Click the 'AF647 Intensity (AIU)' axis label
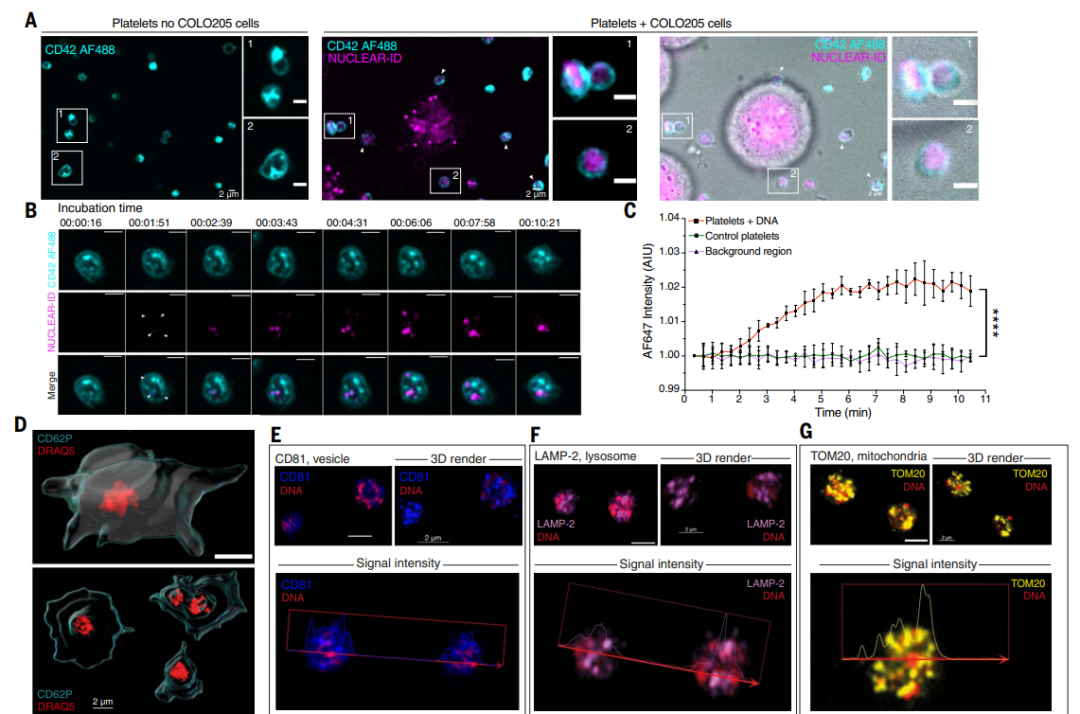1080x714 pixels. tap(647, 300)
